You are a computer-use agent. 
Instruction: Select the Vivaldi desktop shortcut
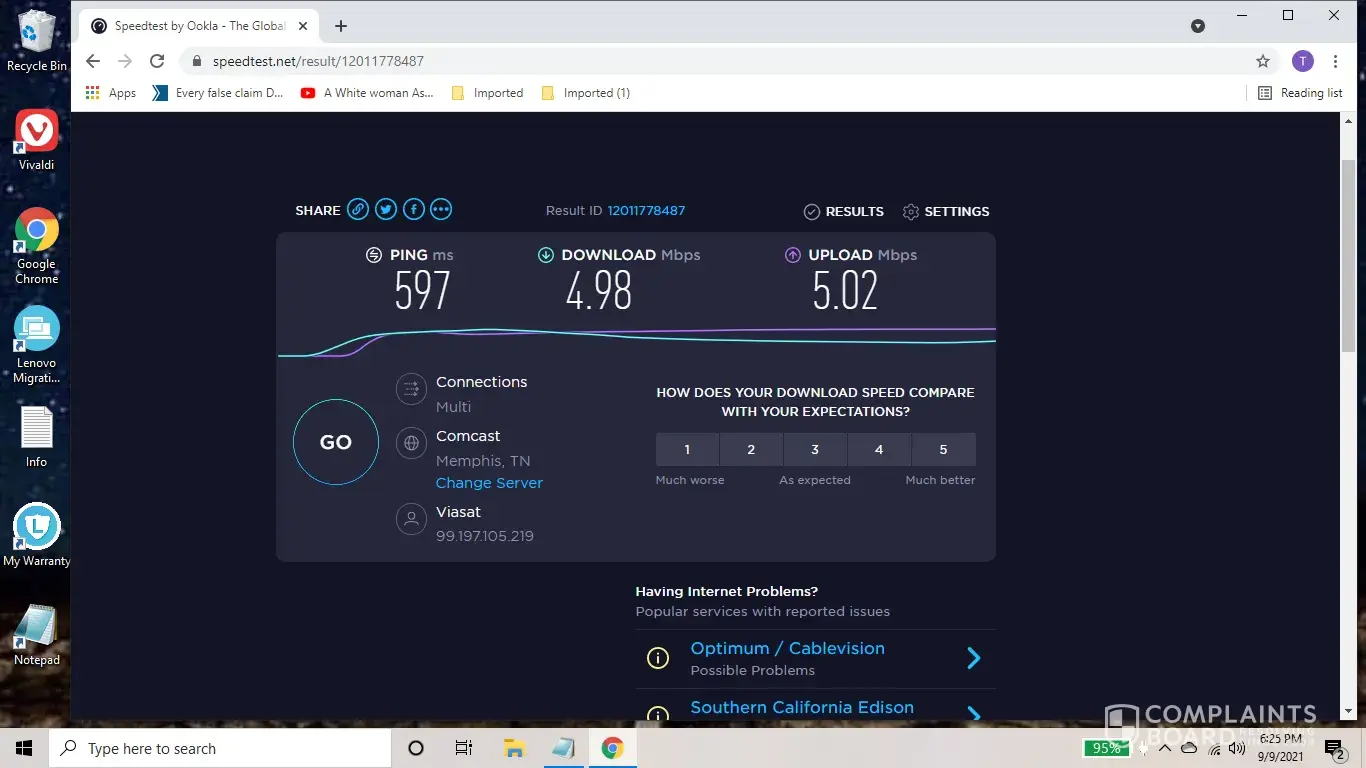point(37,140)
